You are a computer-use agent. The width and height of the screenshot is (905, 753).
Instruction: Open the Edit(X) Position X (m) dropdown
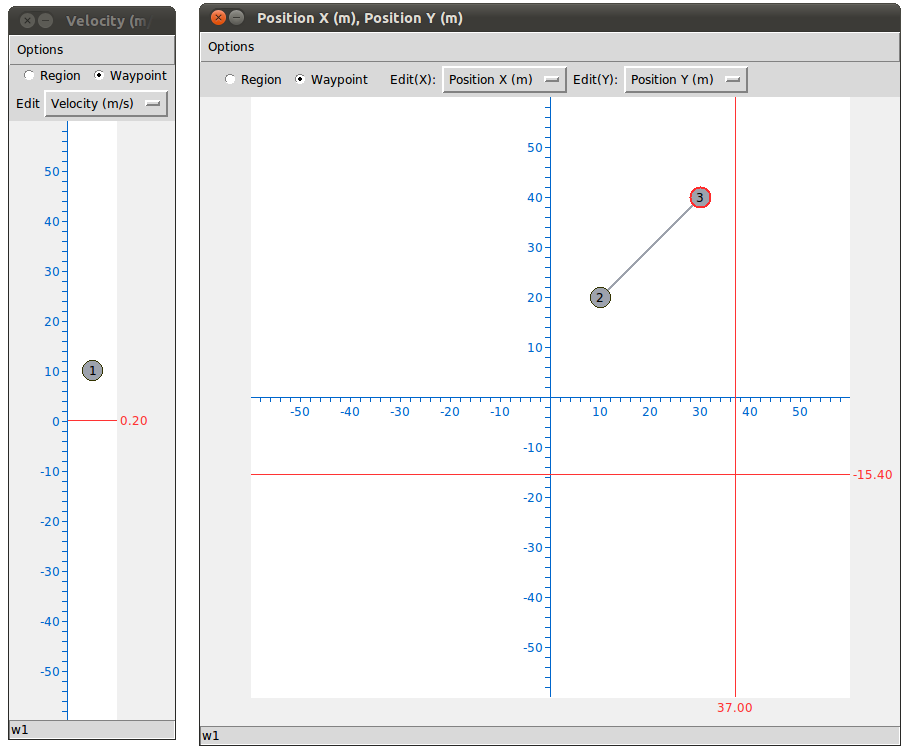point(504,79)
